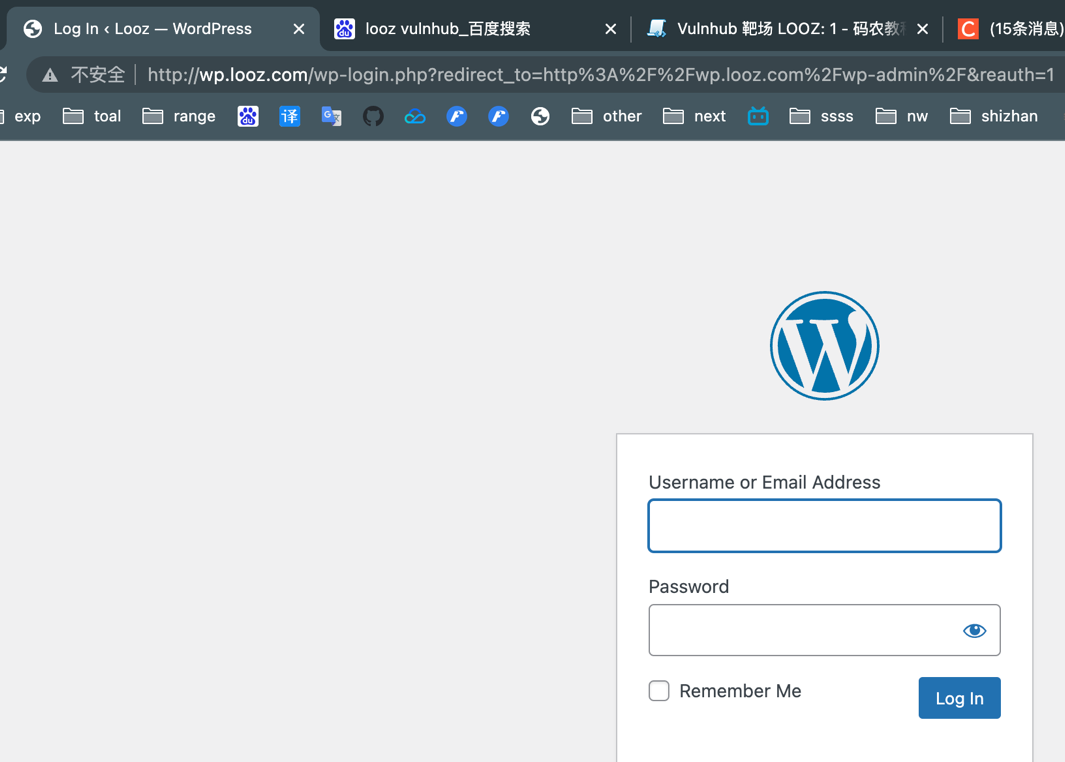Reload the page with the refresh button
Image resolution: width=1065 pixels, height=762 pixels.
point(3,75)
